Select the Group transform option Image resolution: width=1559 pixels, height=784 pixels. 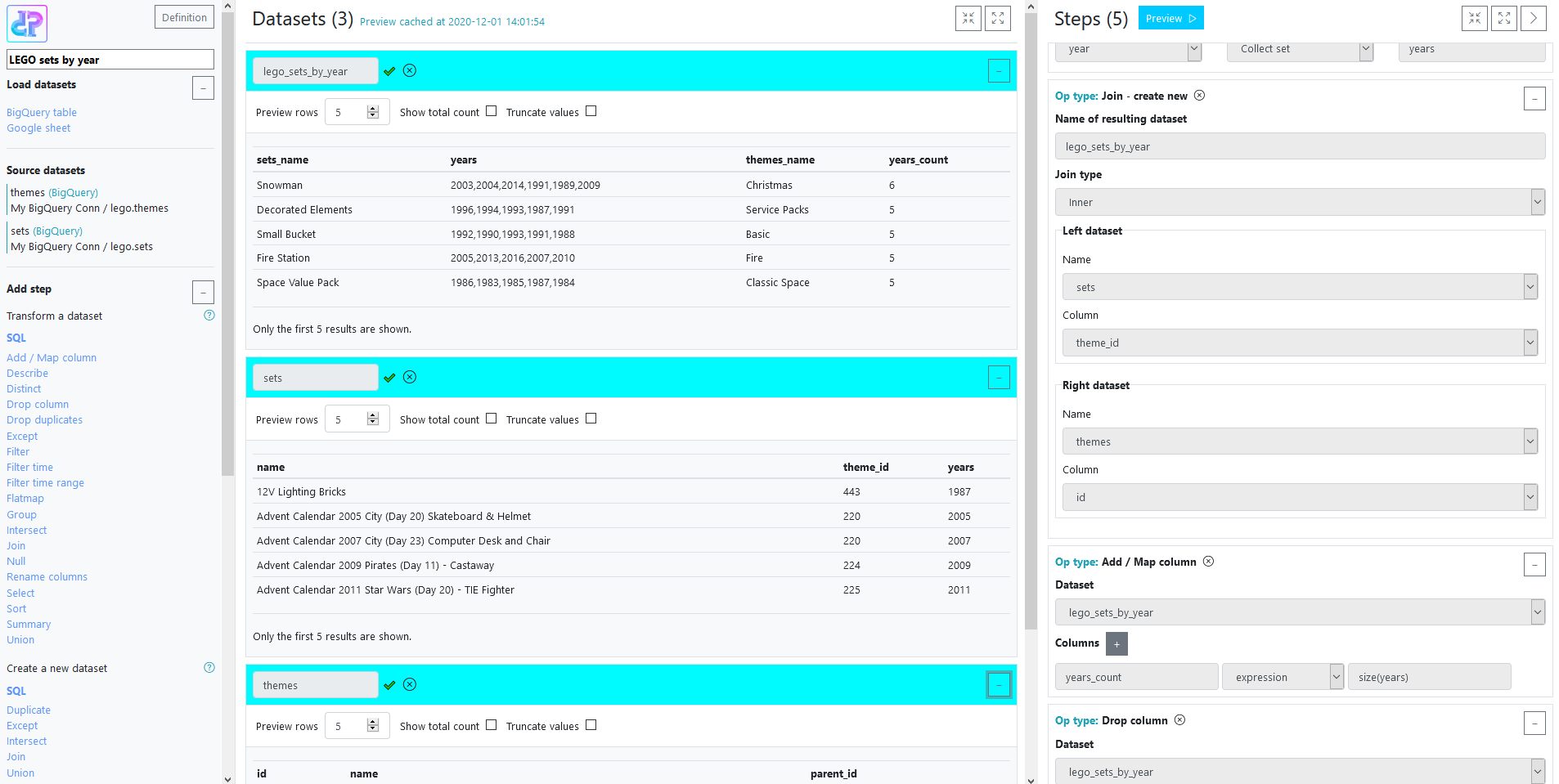(x=21, y=514)
